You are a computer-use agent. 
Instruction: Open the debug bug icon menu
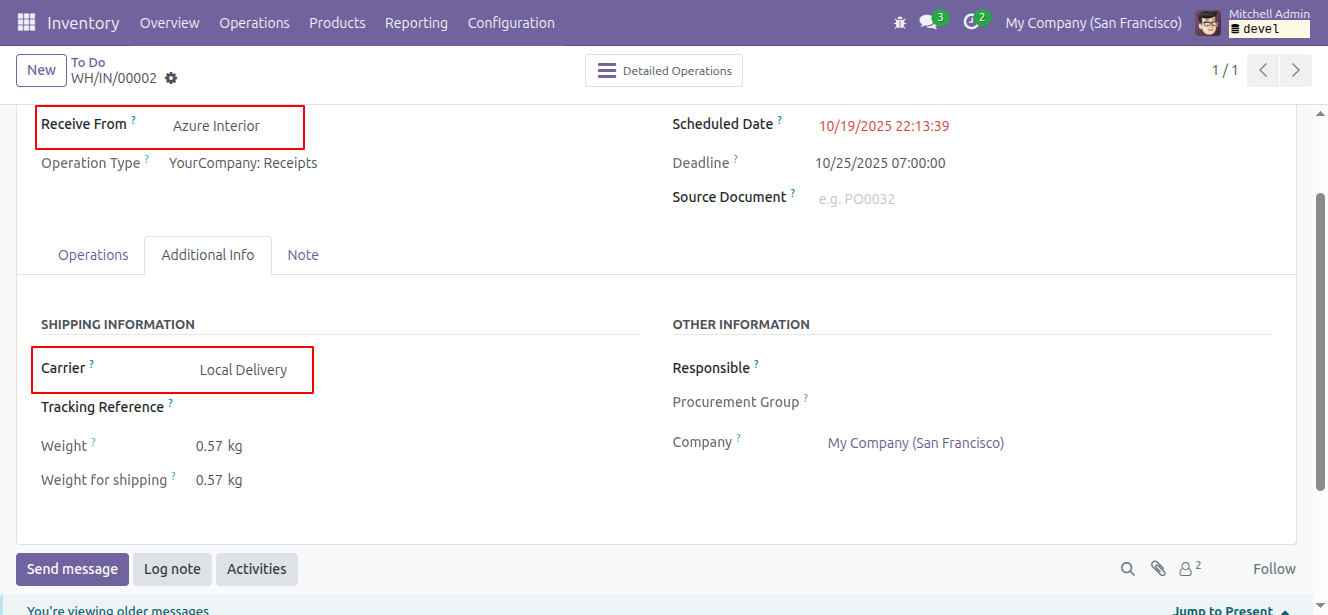[x=899, y=22]
